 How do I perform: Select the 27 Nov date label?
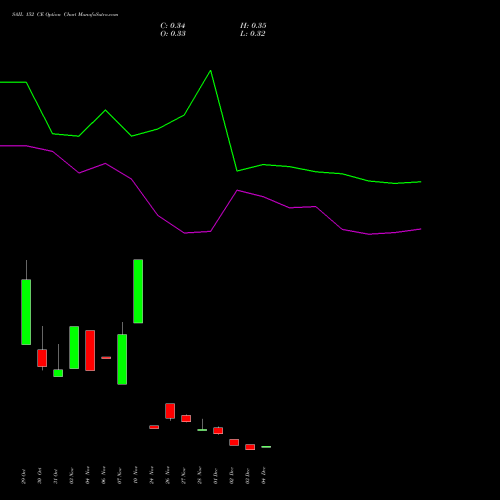click(183, 476)
